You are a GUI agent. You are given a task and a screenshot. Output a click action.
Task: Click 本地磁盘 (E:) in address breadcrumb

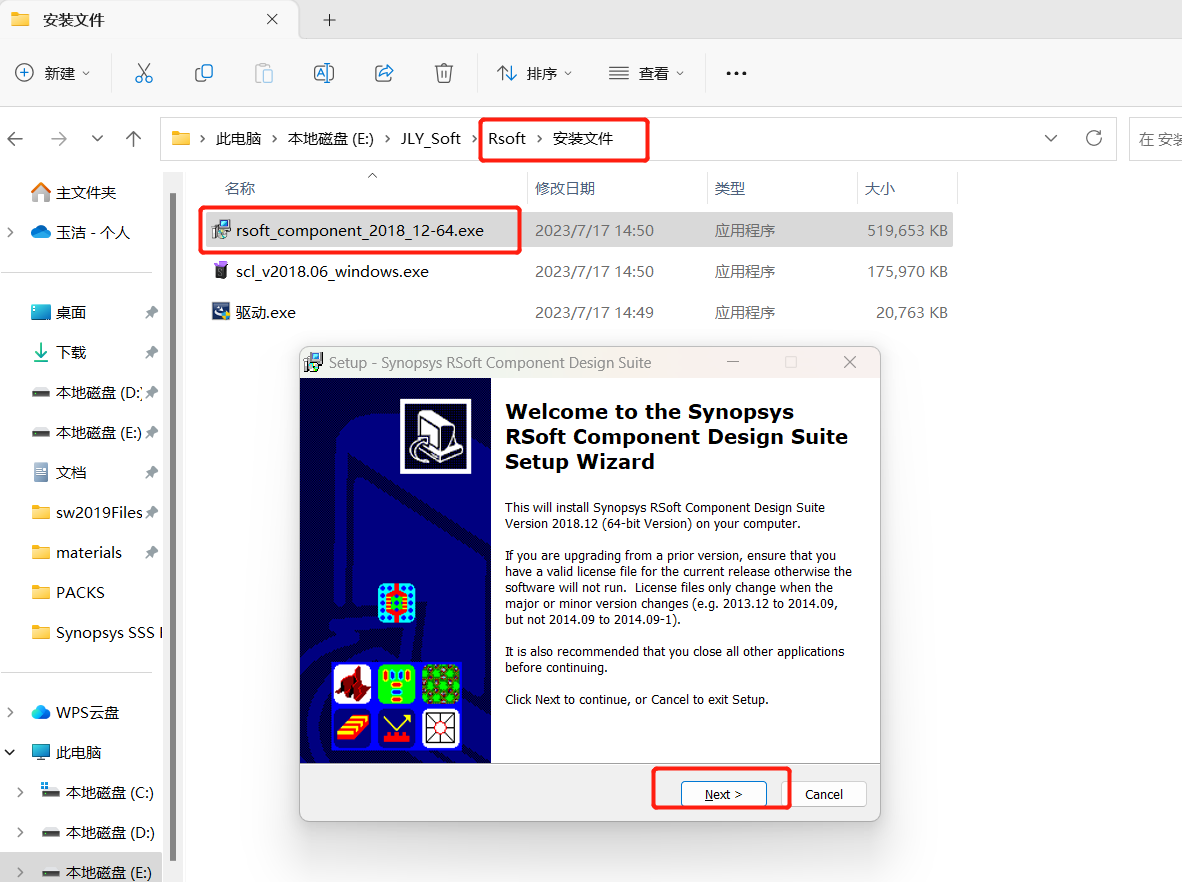click(x=330, y=139)
